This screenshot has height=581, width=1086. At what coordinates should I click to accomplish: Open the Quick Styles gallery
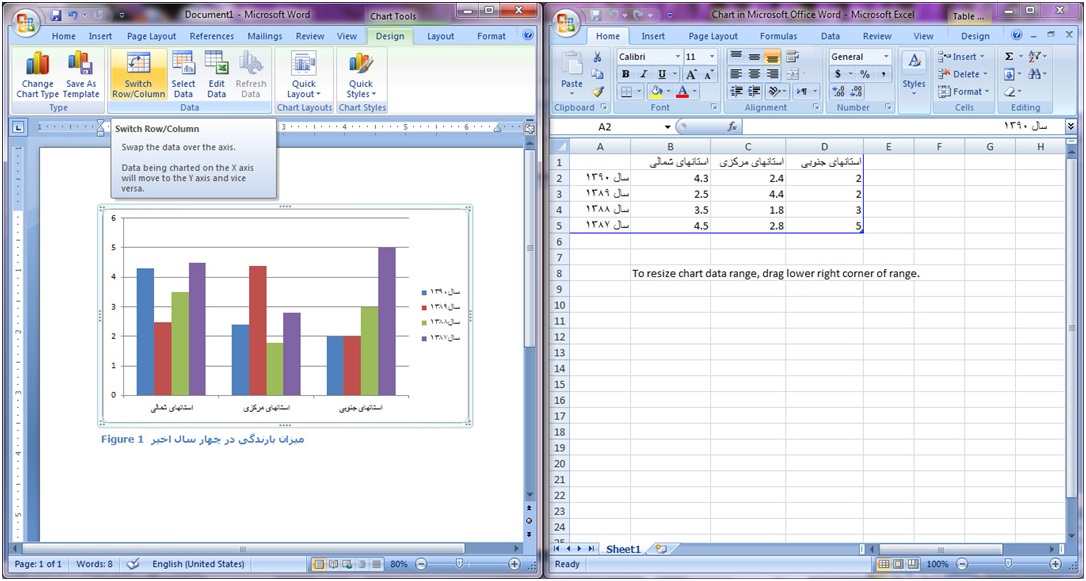[x=361, y=75]
